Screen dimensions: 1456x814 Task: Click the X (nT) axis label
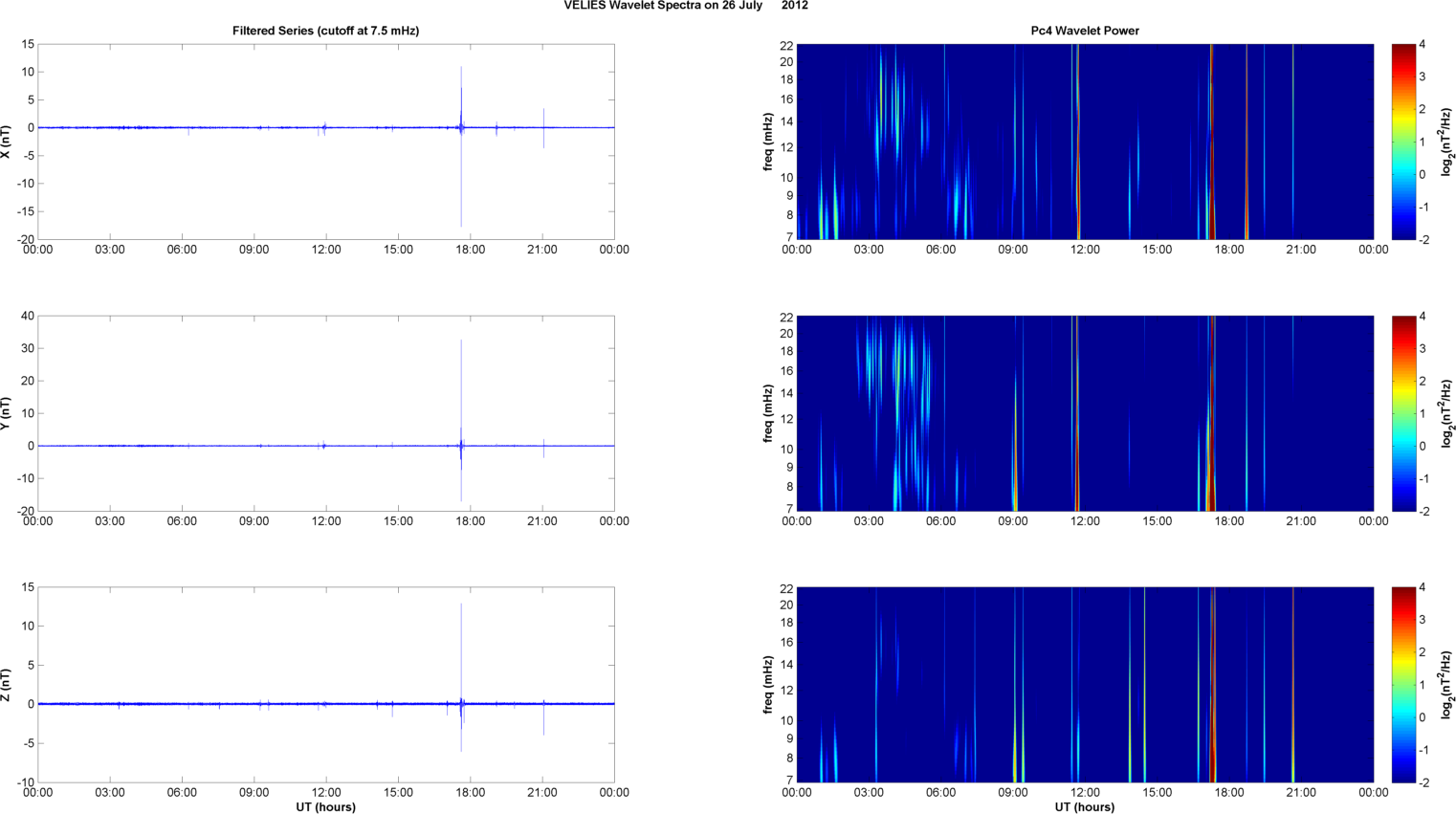6,142
